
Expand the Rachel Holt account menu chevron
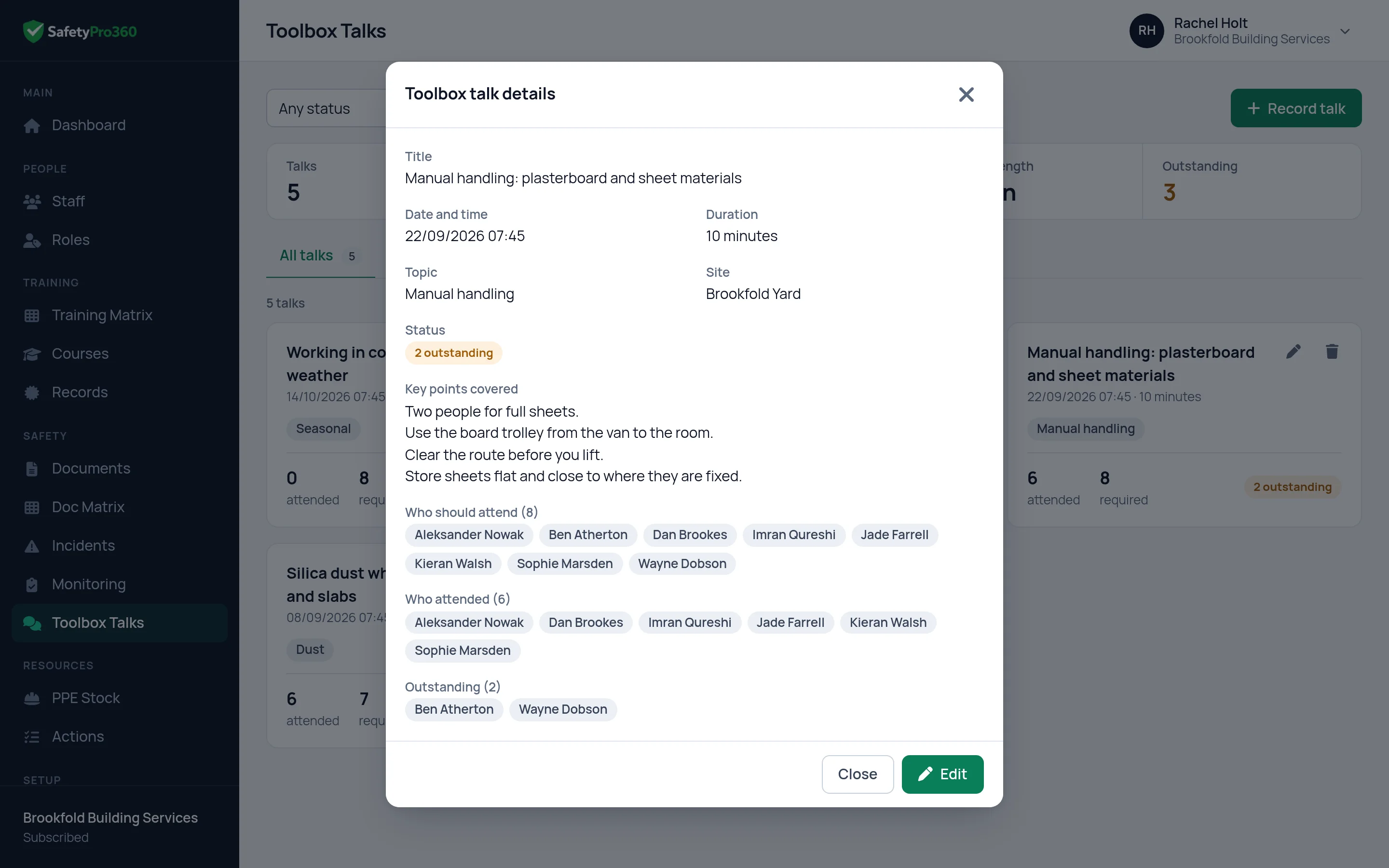point(1345,31)
